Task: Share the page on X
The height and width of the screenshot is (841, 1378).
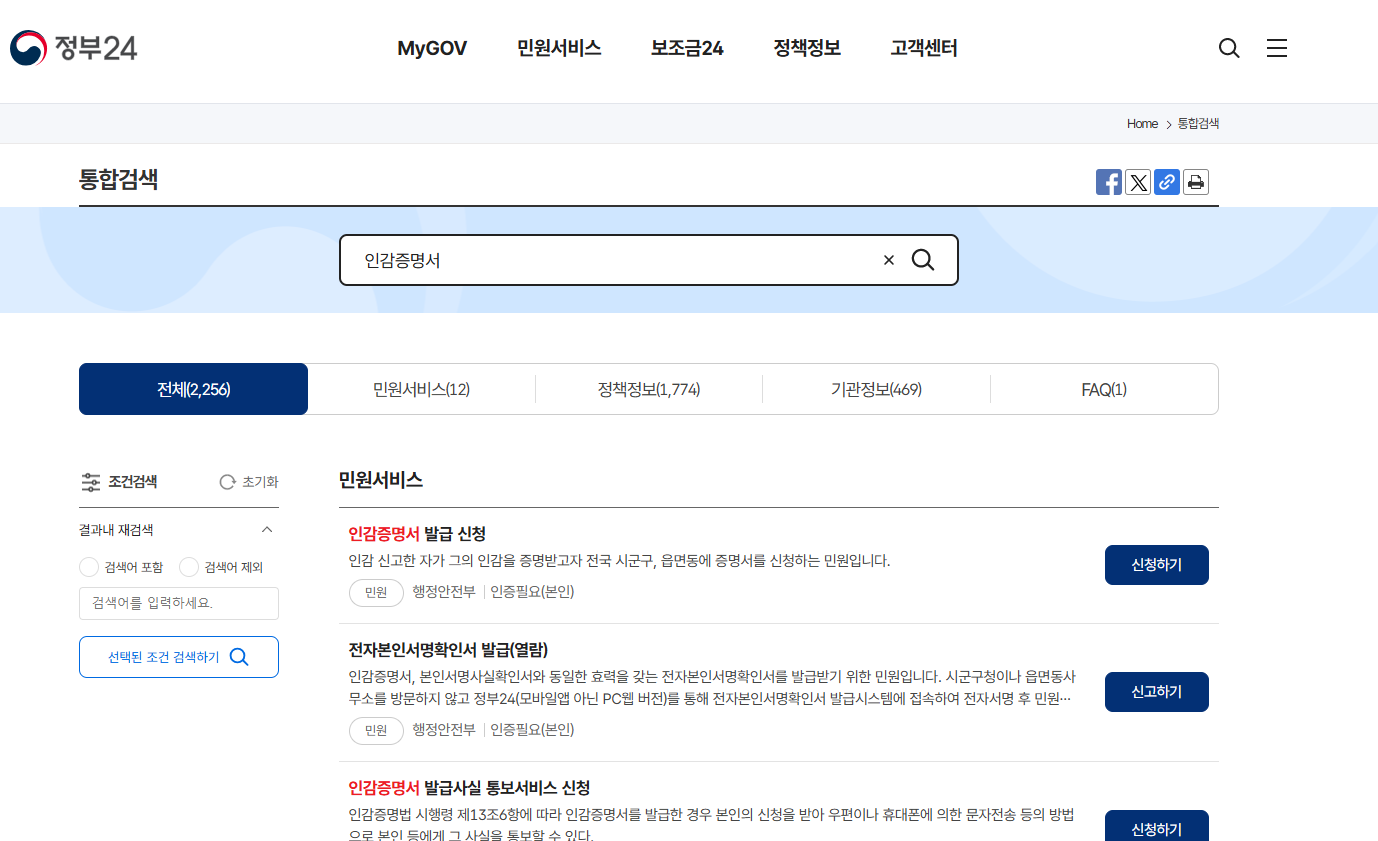Action: [x=1138, y=182]
